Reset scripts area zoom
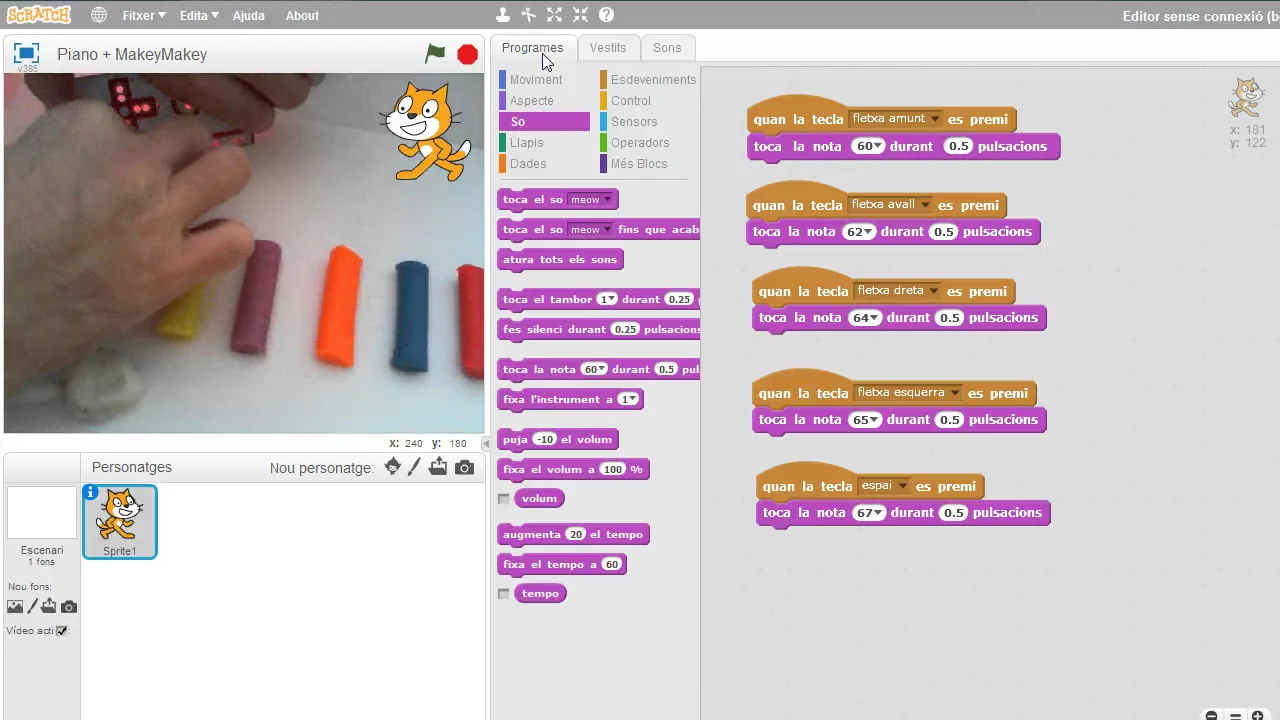This screenshot has width=1280, height=720. point(1235,716)
